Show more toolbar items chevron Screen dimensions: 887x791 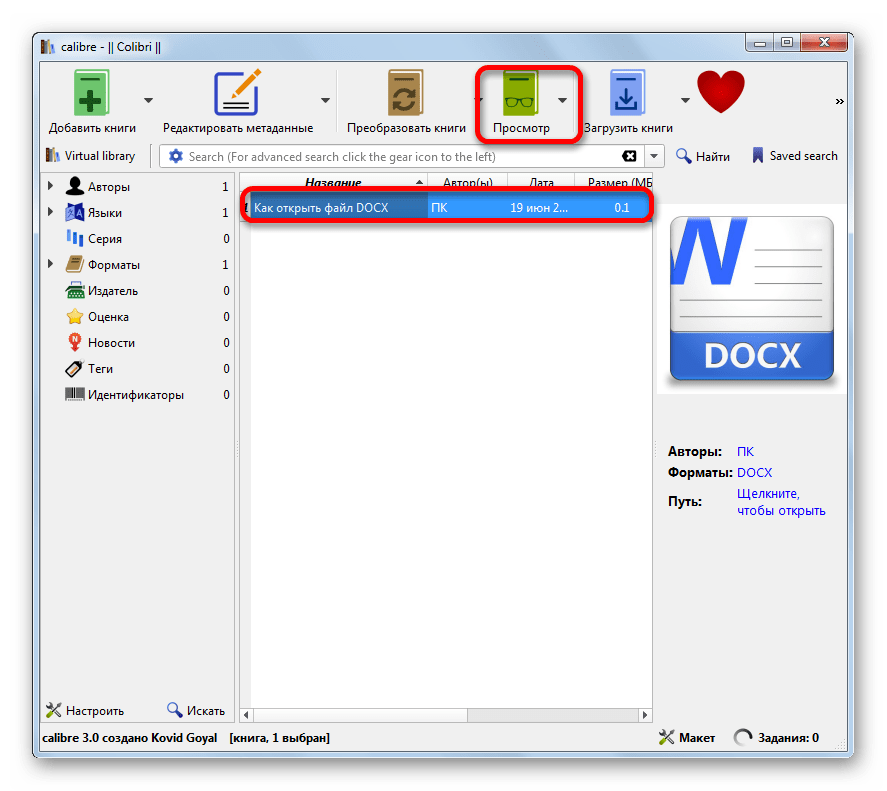[839, 101]
